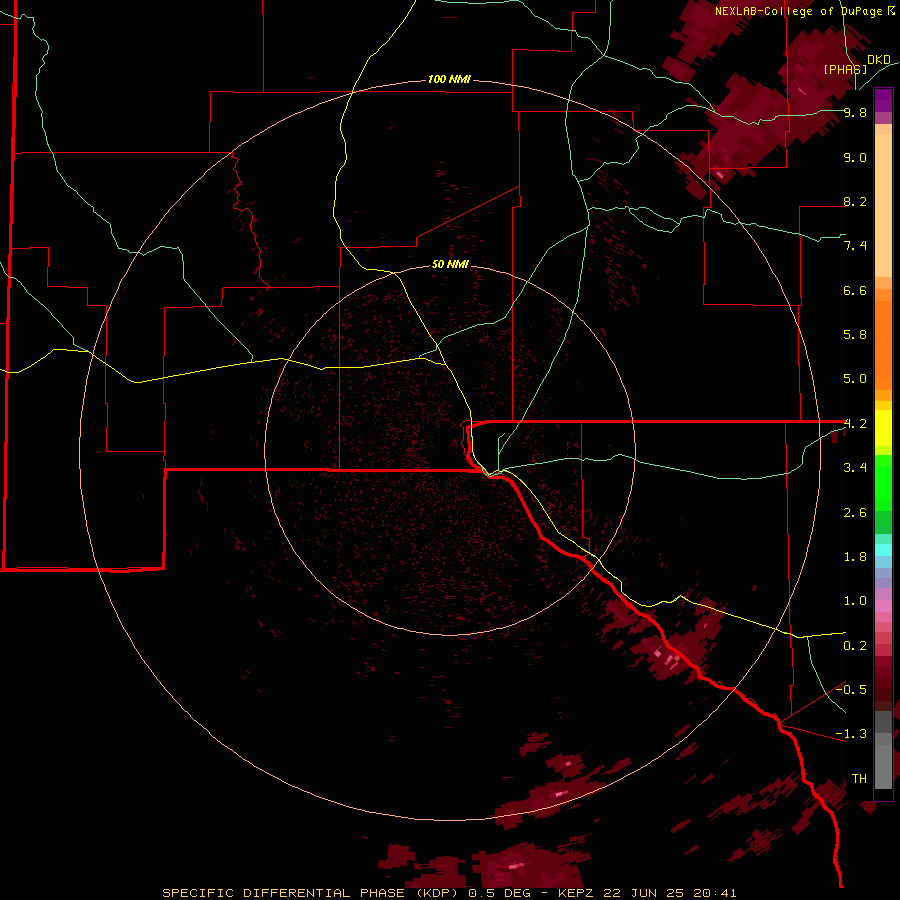Click the TH threshold label
Image resolution: width=900 pixels, height=900 pixels.
coord(859,778)
